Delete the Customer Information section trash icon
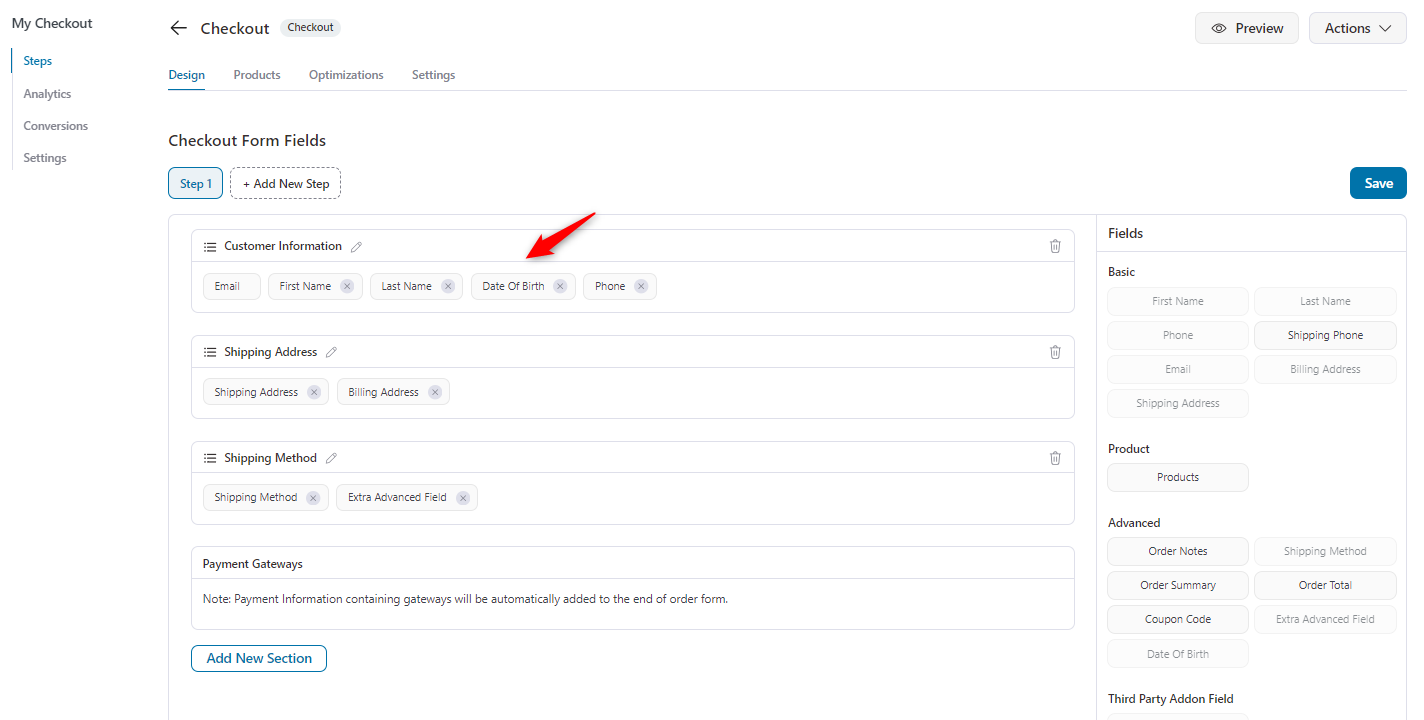This screenshot has height=720, width=1424. (1055, 246)
